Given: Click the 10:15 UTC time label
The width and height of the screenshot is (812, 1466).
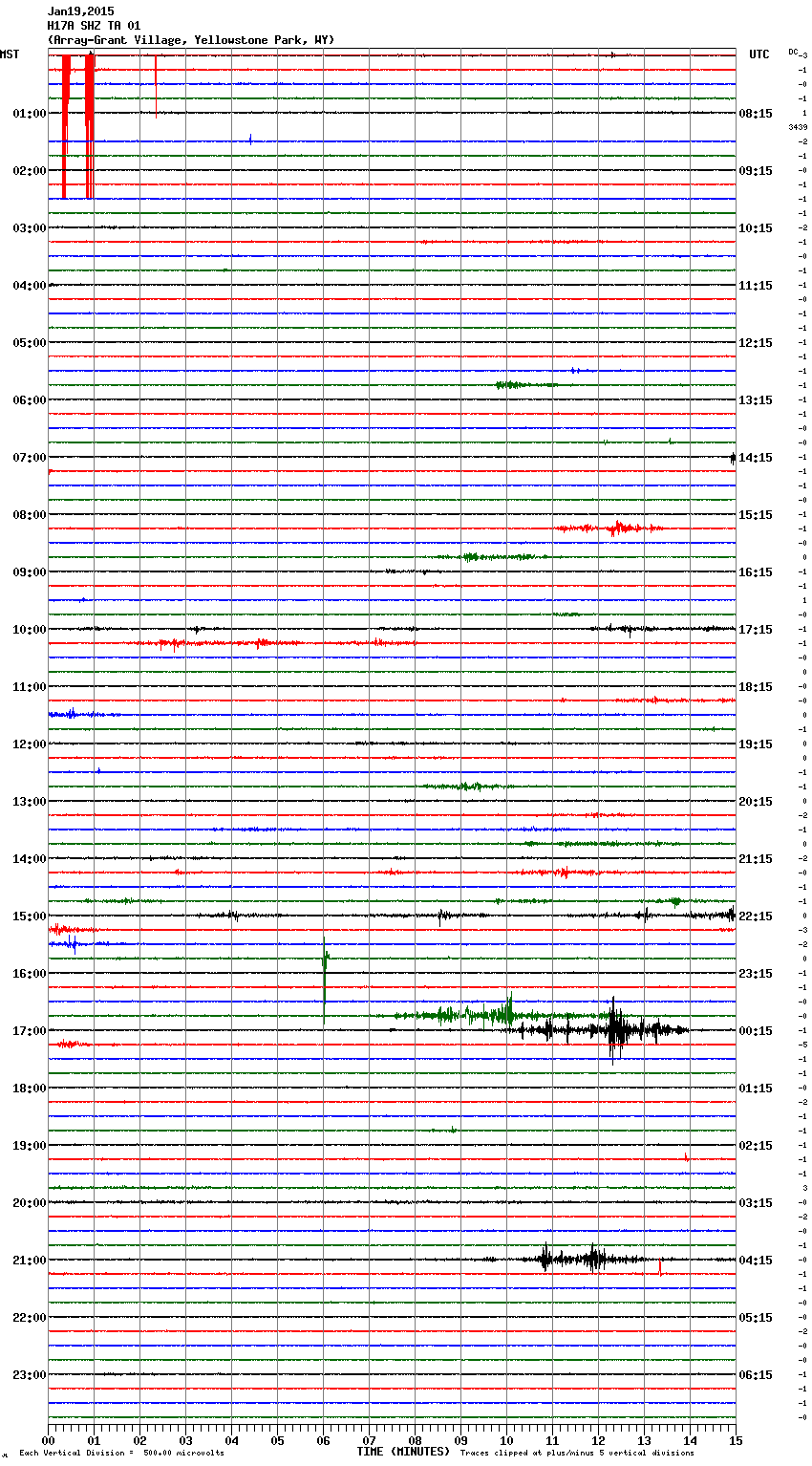Looking at the screenshot, I should click(756, 228).
